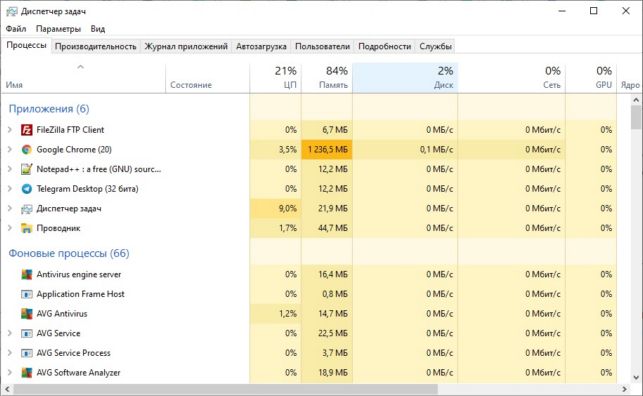Click the Task Manager title bar icon

(x=11, y=11)
